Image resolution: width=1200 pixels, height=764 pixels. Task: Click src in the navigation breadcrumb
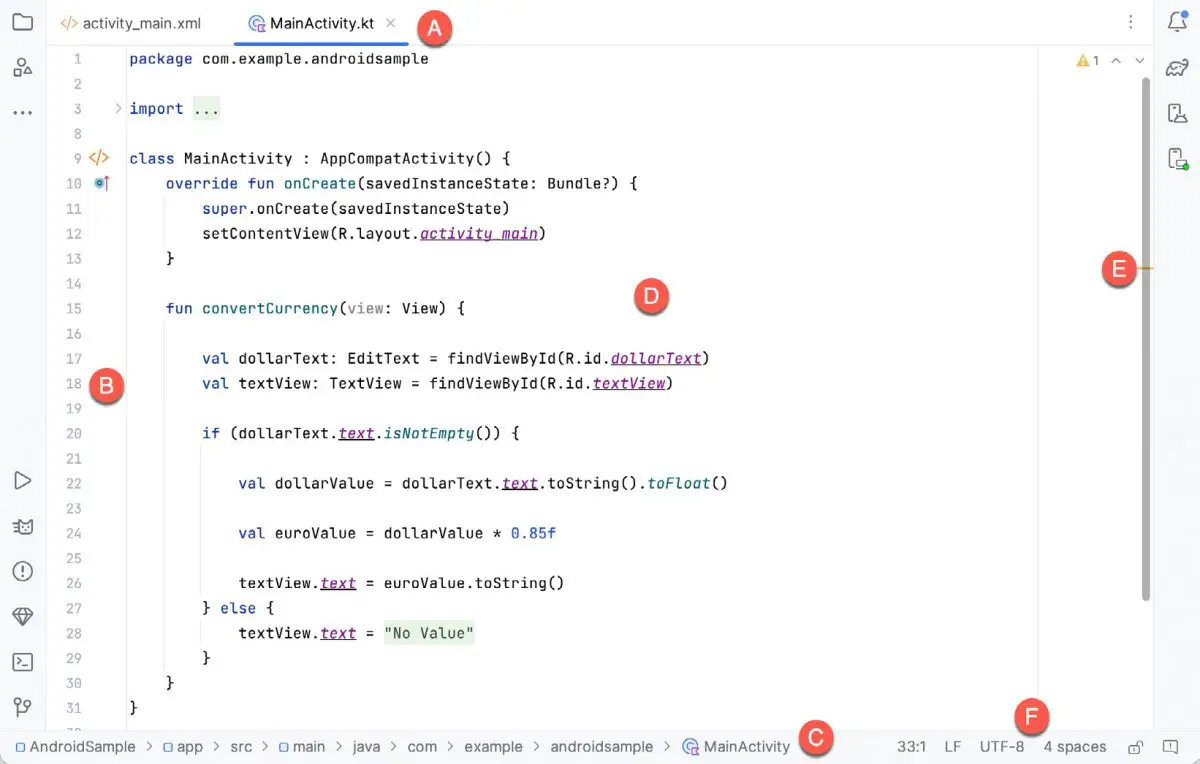coord(241,747)
